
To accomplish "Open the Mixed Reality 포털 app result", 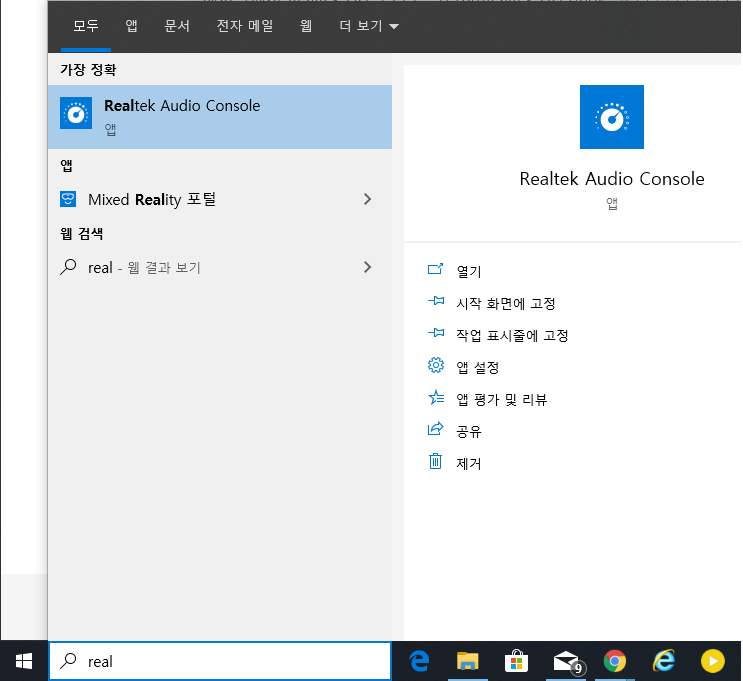I will point(220,200).
